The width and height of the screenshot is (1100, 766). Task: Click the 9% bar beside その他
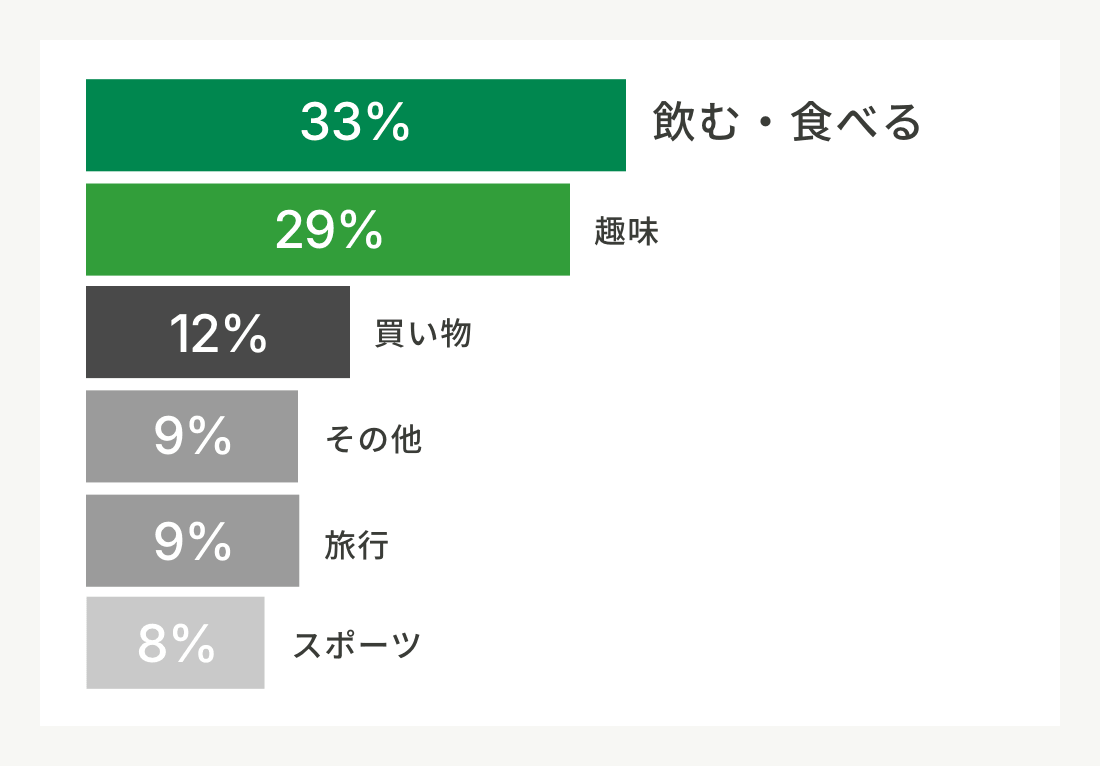click(x=192, y=436)
